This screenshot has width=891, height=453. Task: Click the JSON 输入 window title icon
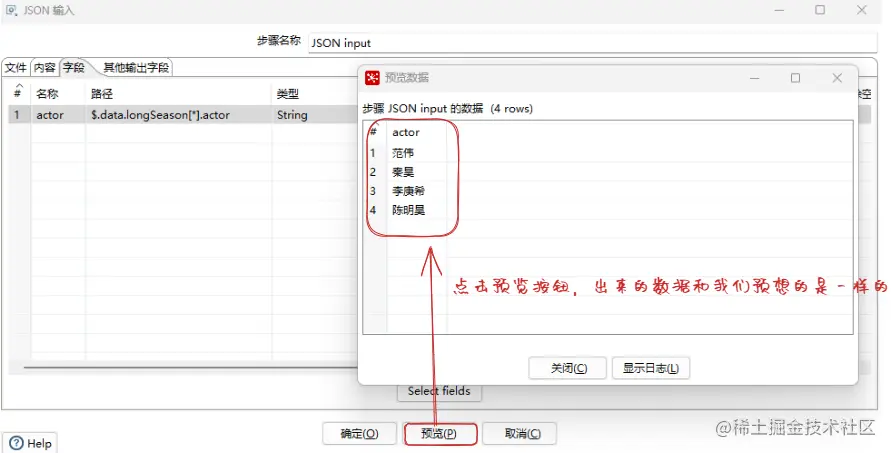coord(11,10)
